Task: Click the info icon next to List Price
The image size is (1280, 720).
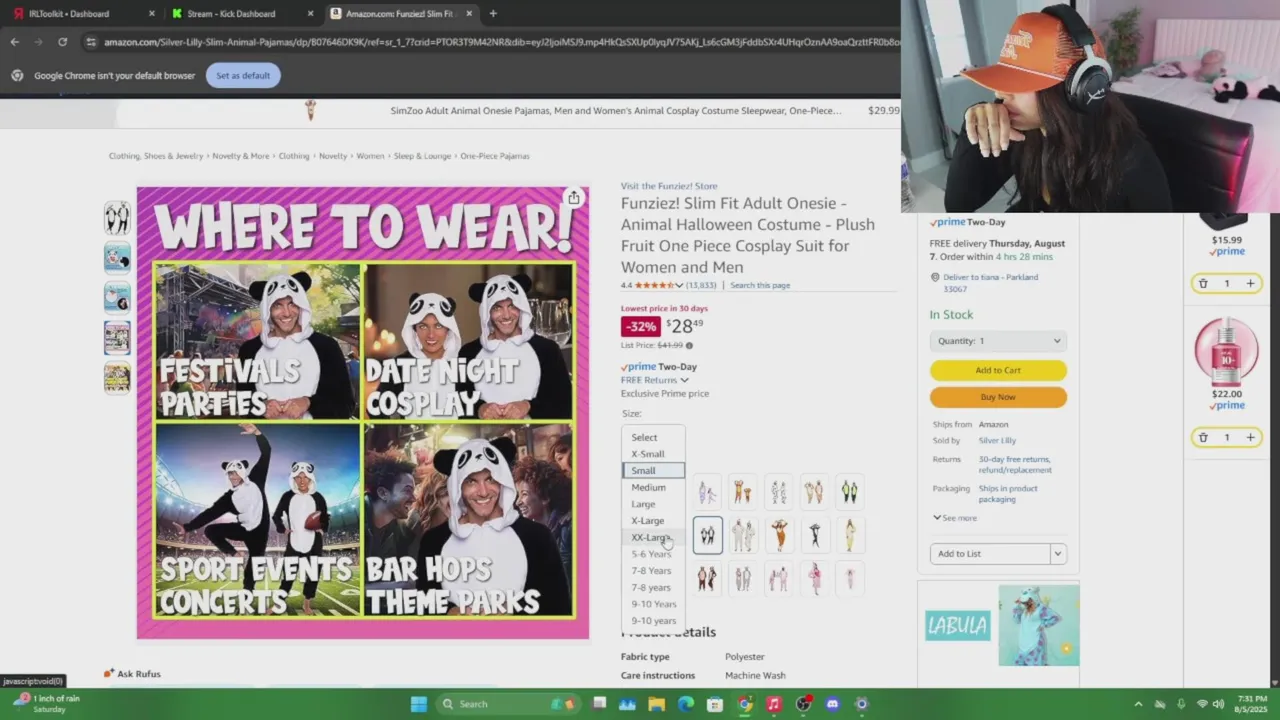Action: 689,346
